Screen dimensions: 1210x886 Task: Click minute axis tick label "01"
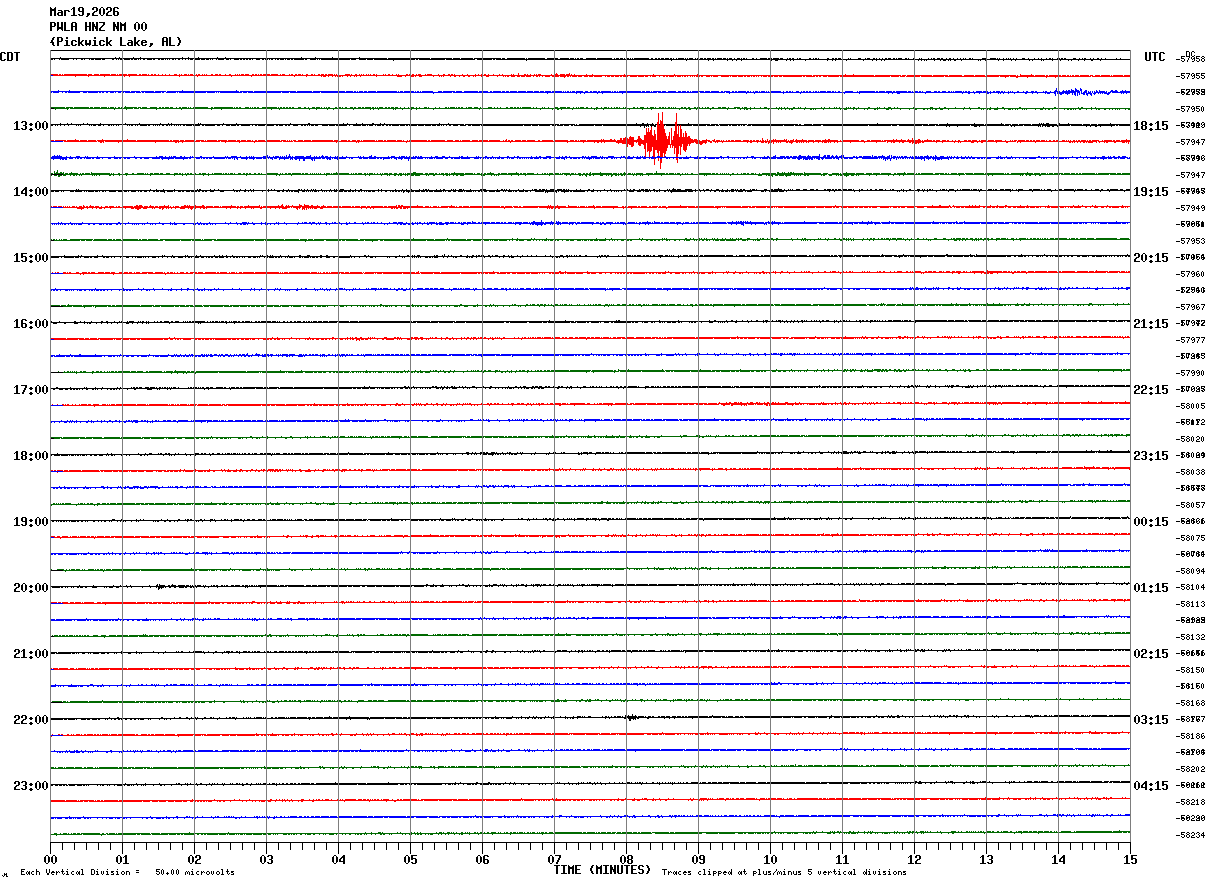coord(122,859)
